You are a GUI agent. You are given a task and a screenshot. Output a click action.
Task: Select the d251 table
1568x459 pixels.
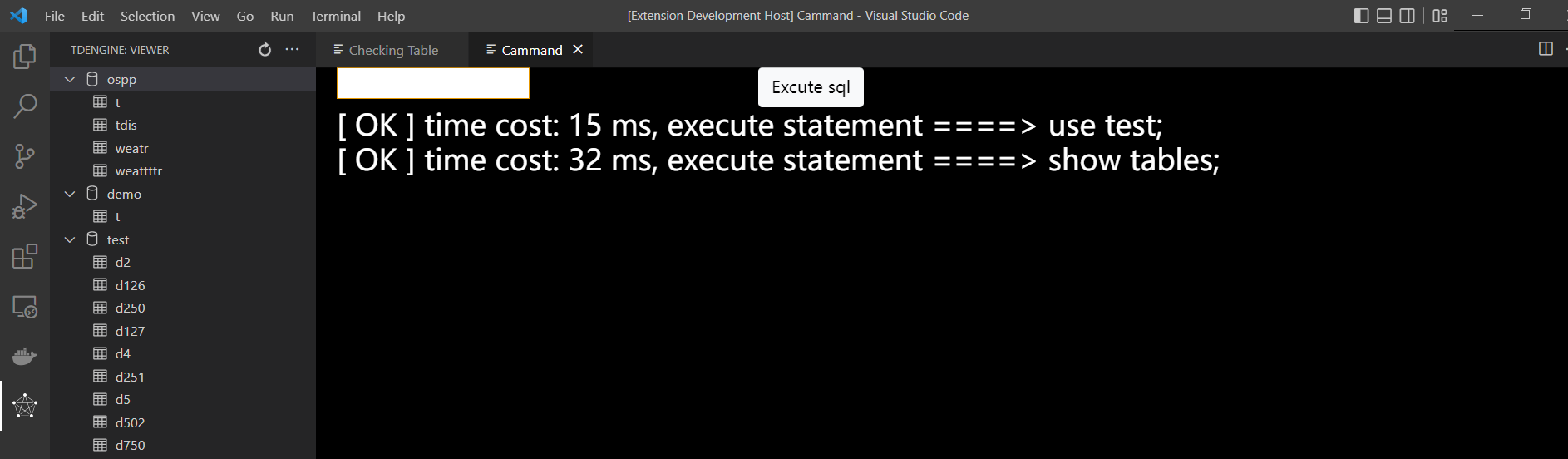pyautogui.click(x=183, y=377)
